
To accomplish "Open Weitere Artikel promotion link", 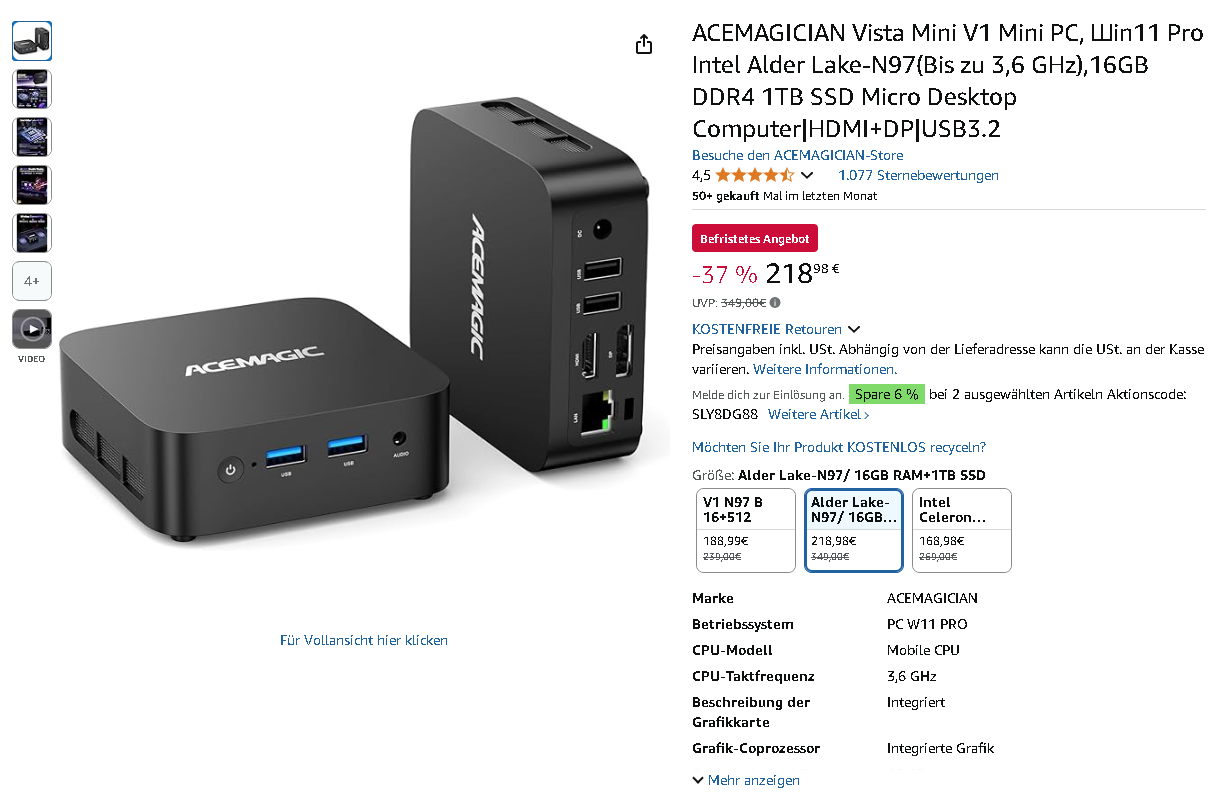I will click(x=818, y=414).
